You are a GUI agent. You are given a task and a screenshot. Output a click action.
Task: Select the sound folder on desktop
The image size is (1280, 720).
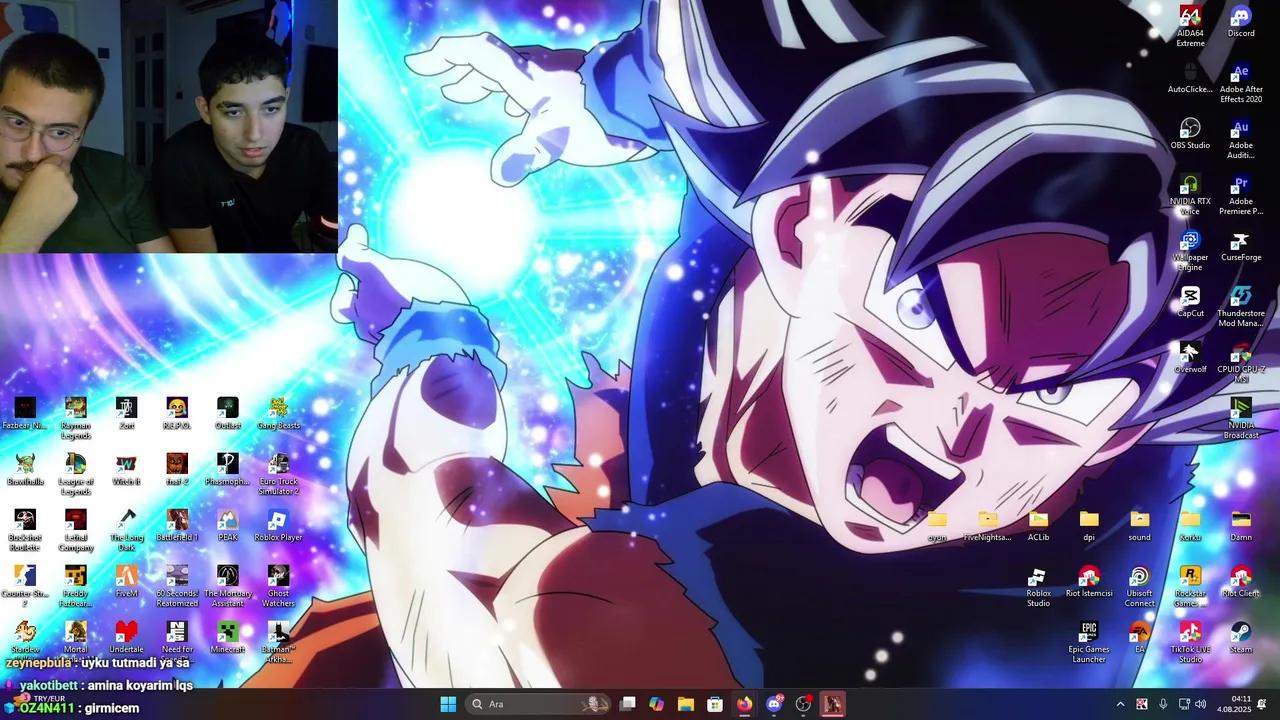(x=1139, y=526)
